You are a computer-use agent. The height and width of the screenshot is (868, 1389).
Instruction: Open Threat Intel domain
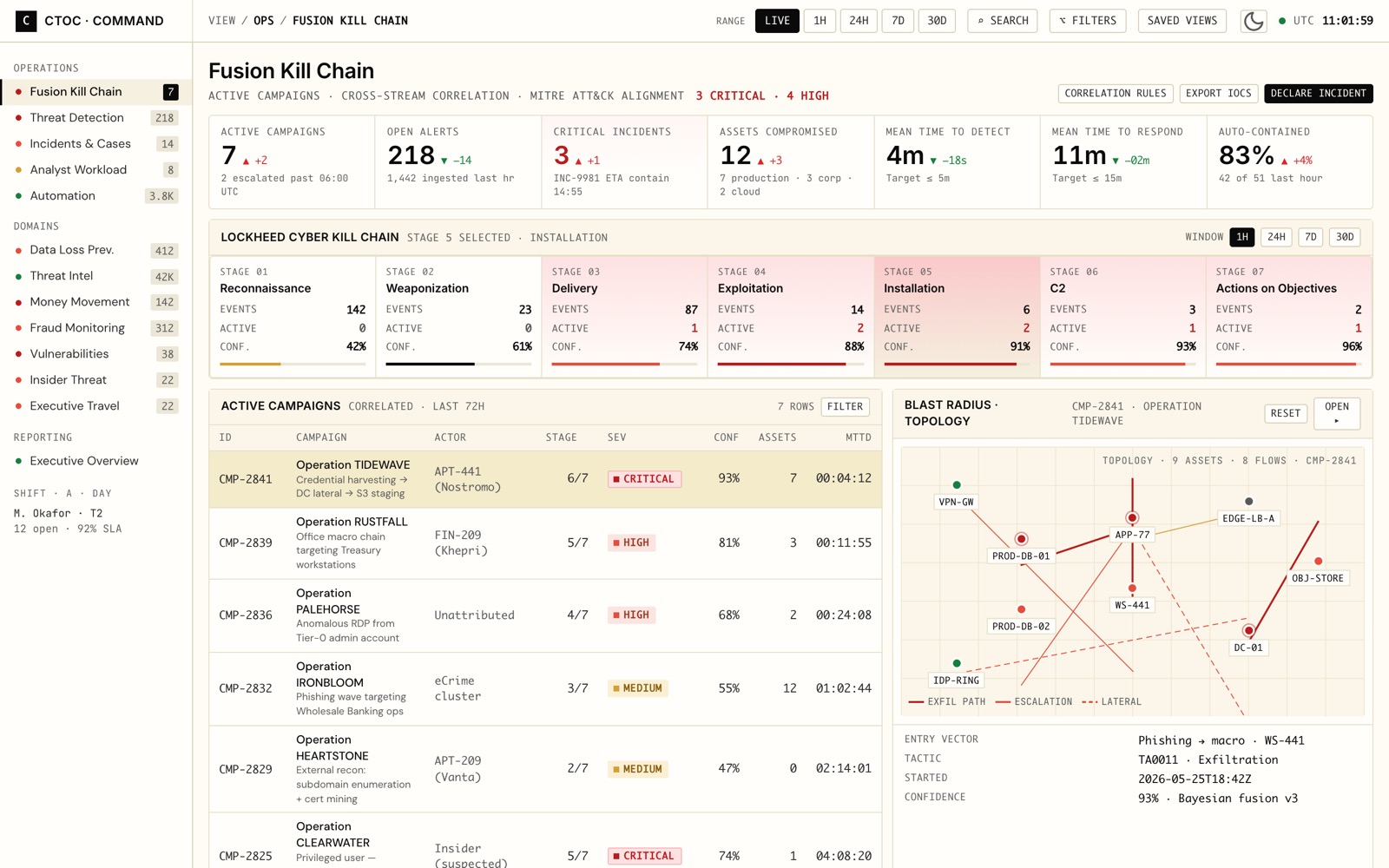96,276
